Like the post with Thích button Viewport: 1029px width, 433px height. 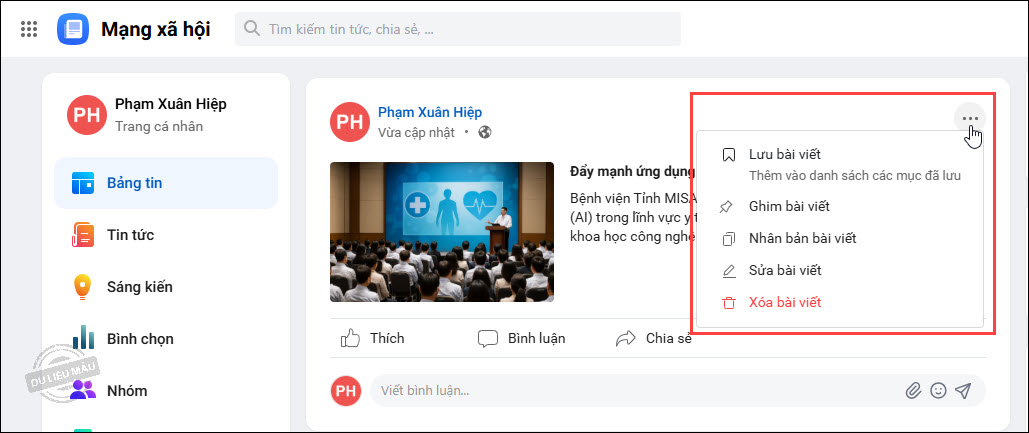[x=372, y=339]
